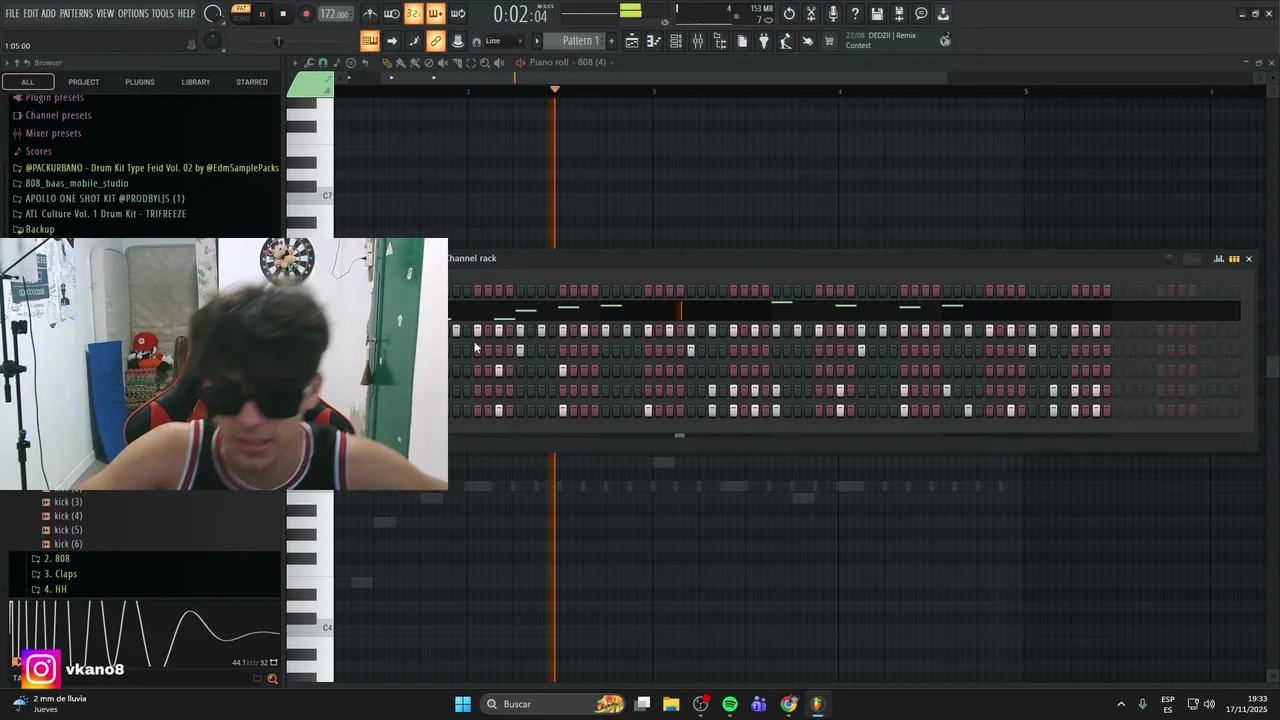Click the tempo tapper icon
Screen dimensions: 1280x720
(786, 41)
